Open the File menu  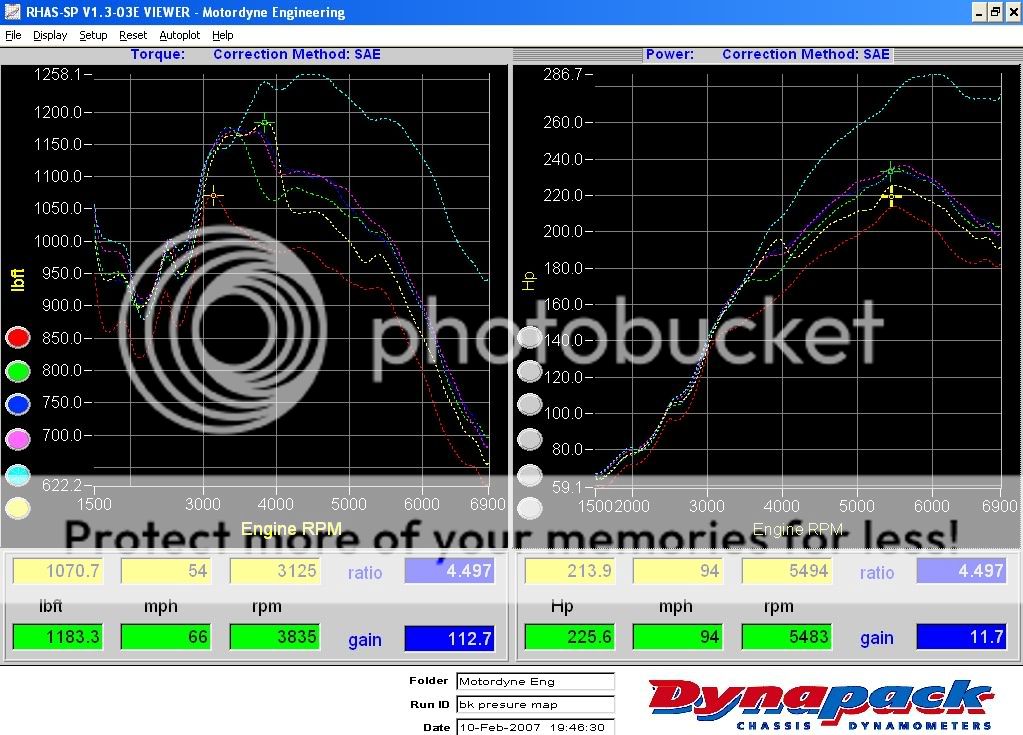point(13,35)
